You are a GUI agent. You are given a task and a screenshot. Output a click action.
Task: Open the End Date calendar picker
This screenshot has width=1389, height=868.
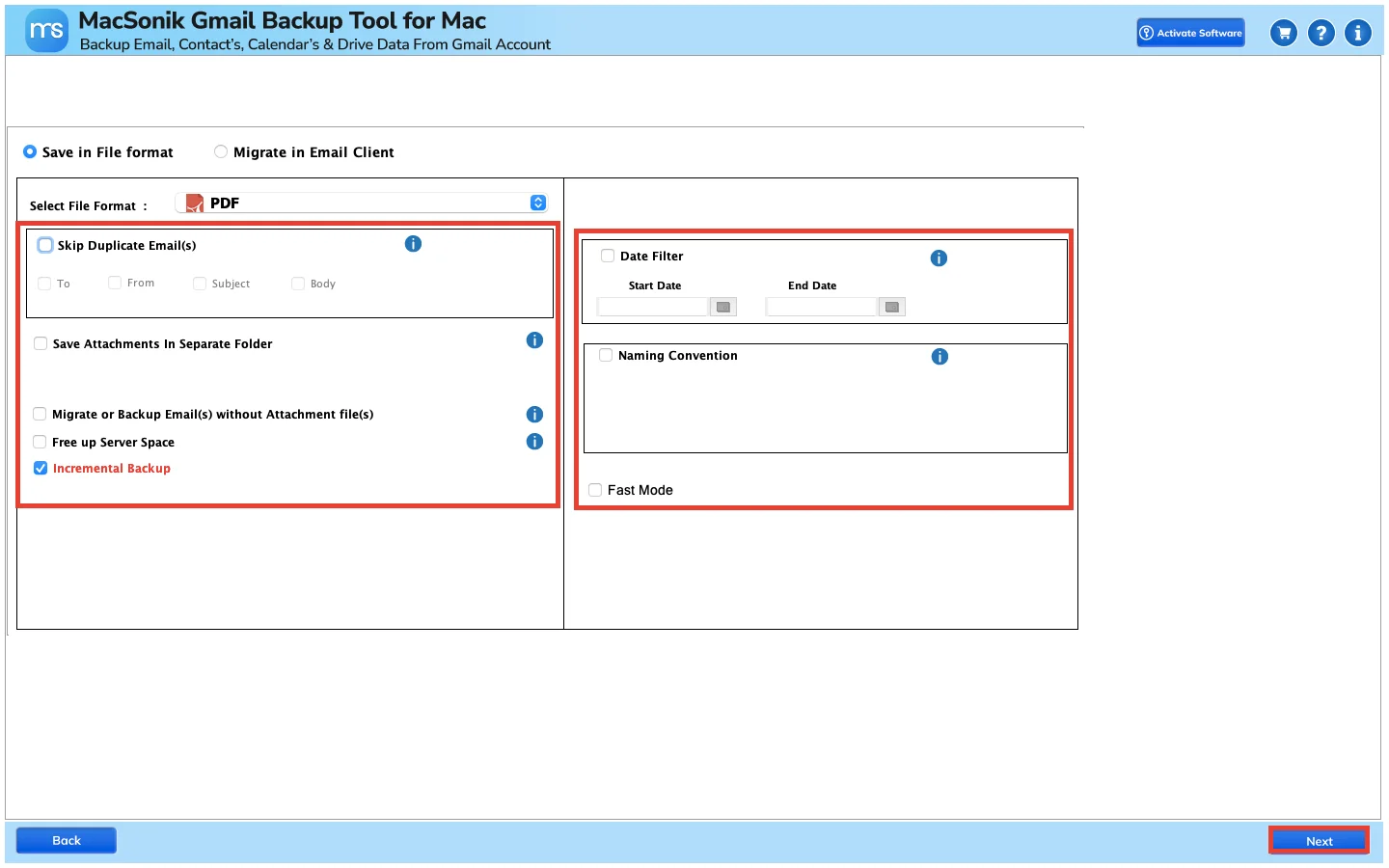(892, 307)
